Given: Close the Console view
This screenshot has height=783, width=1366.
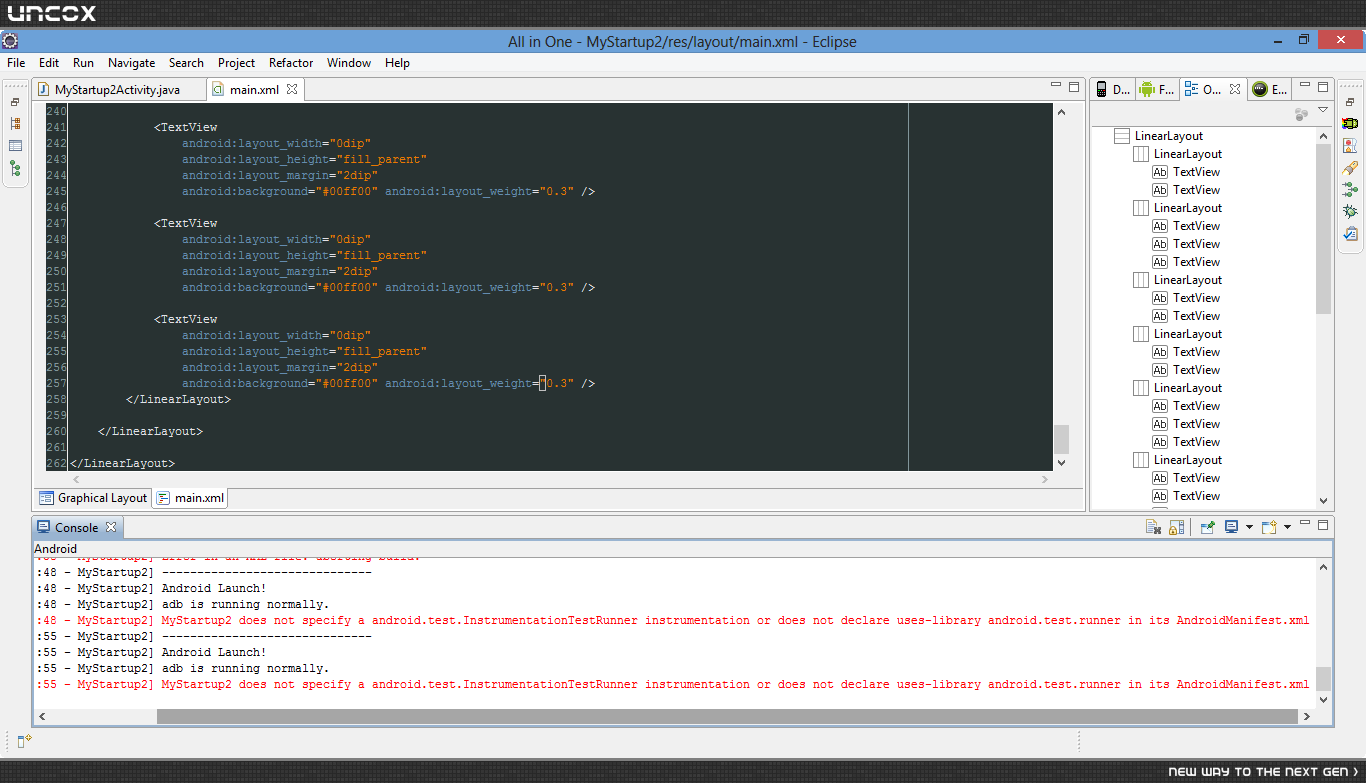Looking at the screenshot, I should tap(111, 527).
